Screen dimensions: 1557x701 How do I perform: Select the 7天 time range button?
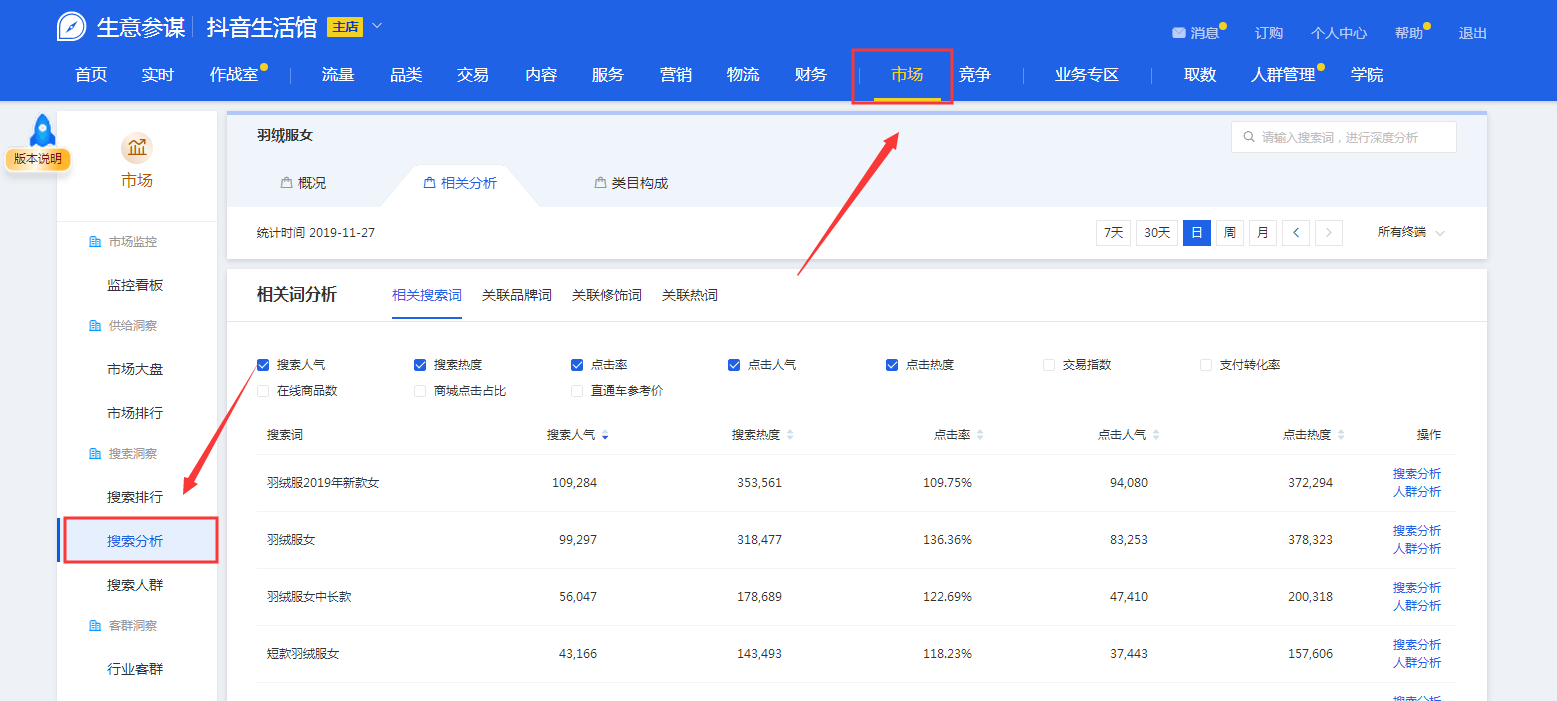(1113, 233)
